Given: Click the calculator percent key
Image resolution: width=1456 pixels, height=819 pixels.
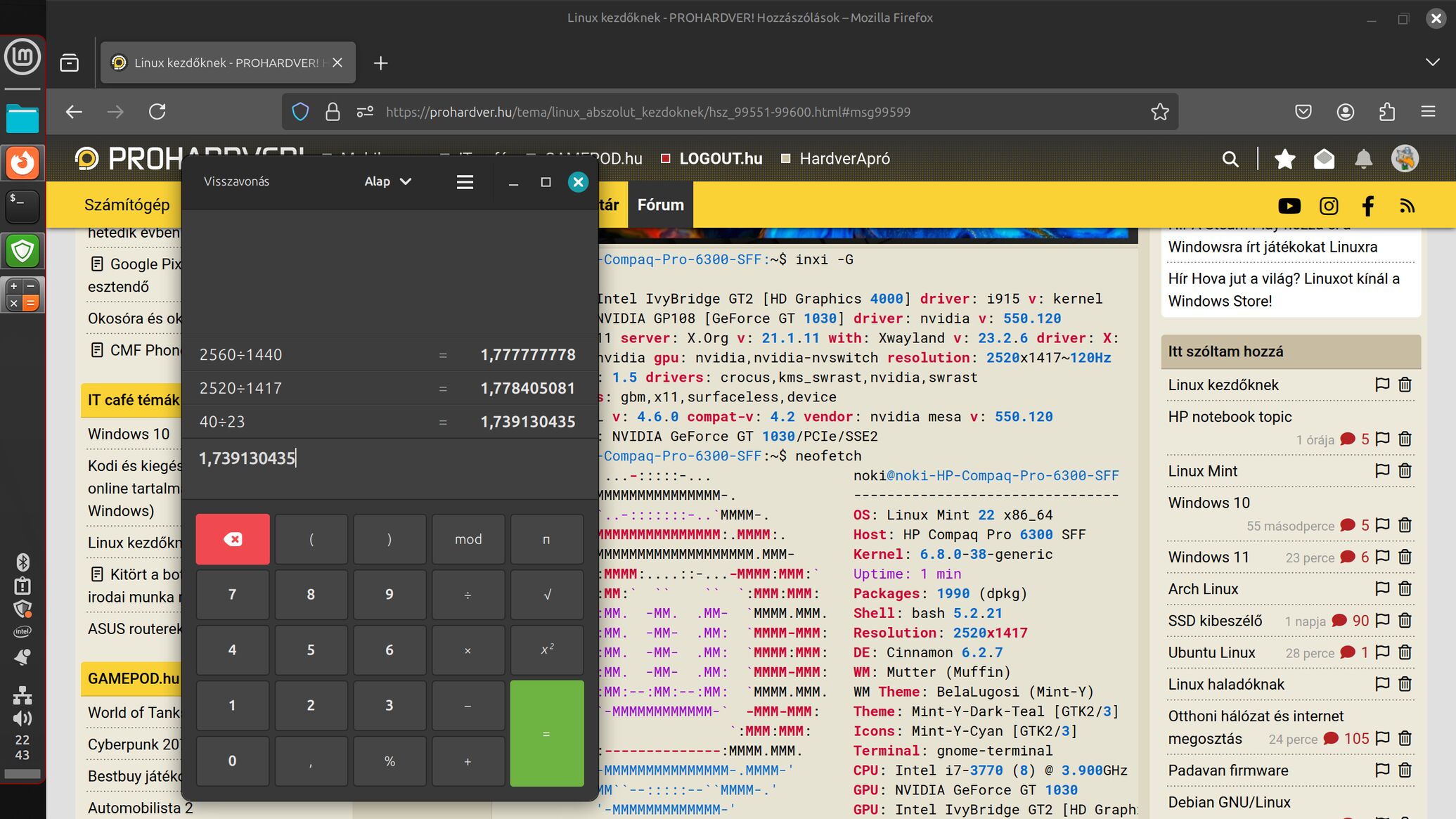Looking at the screenshot, I should [389, 761].
